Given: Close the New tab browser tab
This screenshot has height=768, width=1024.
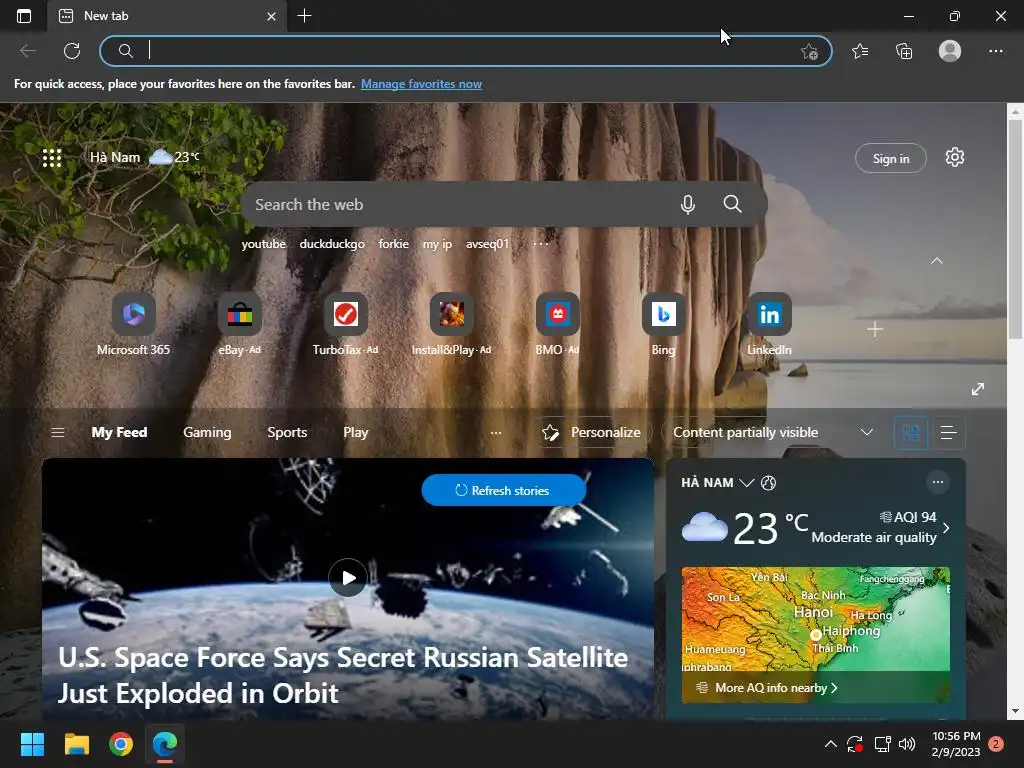Looking at the screenshot, I should (x=272, y=16).
